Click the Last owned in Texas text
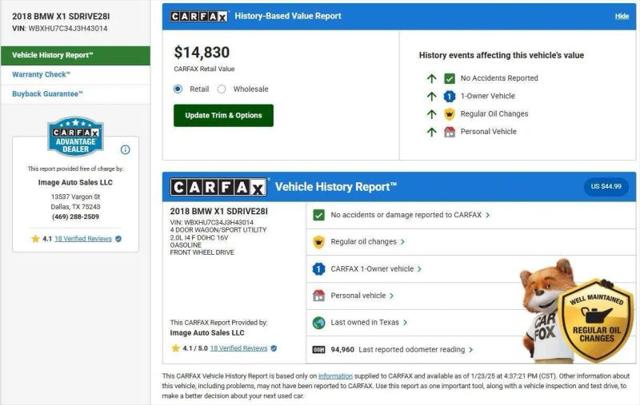 364,323
